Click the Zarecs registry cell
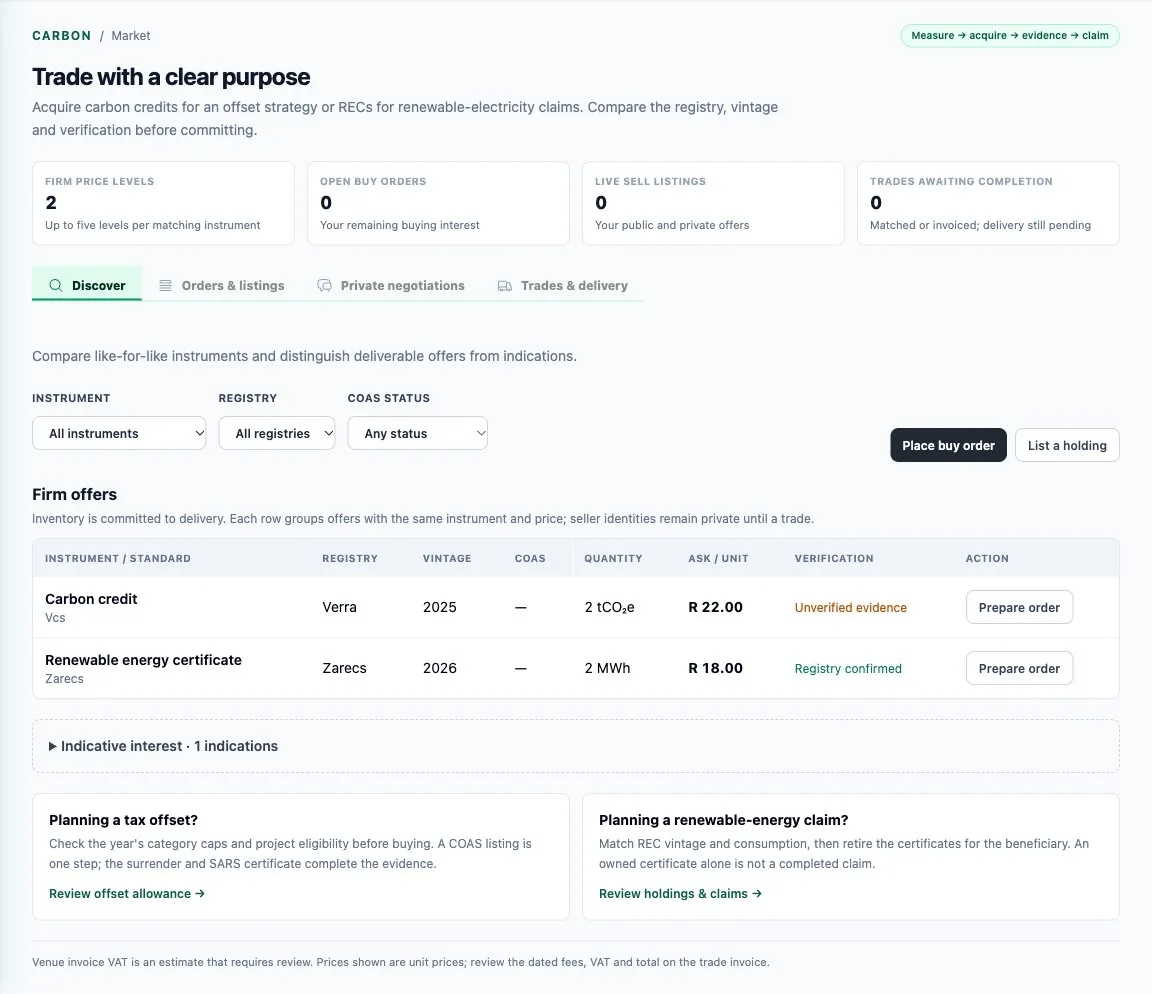The width and height of the screenshot is (1152, 994). point(344,668)
